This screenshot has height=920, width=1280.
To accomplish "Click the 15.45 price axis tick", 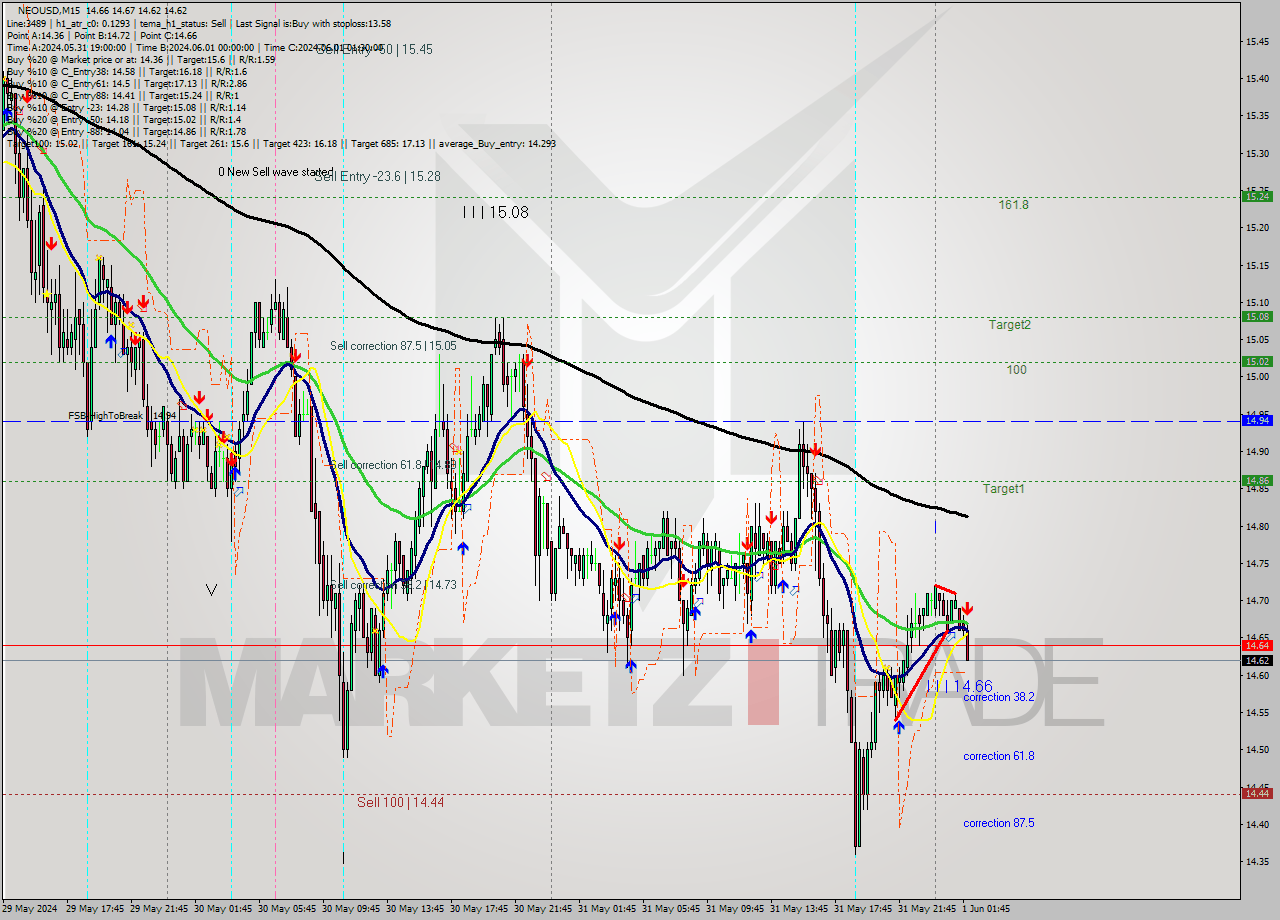I will [1257, 42].
